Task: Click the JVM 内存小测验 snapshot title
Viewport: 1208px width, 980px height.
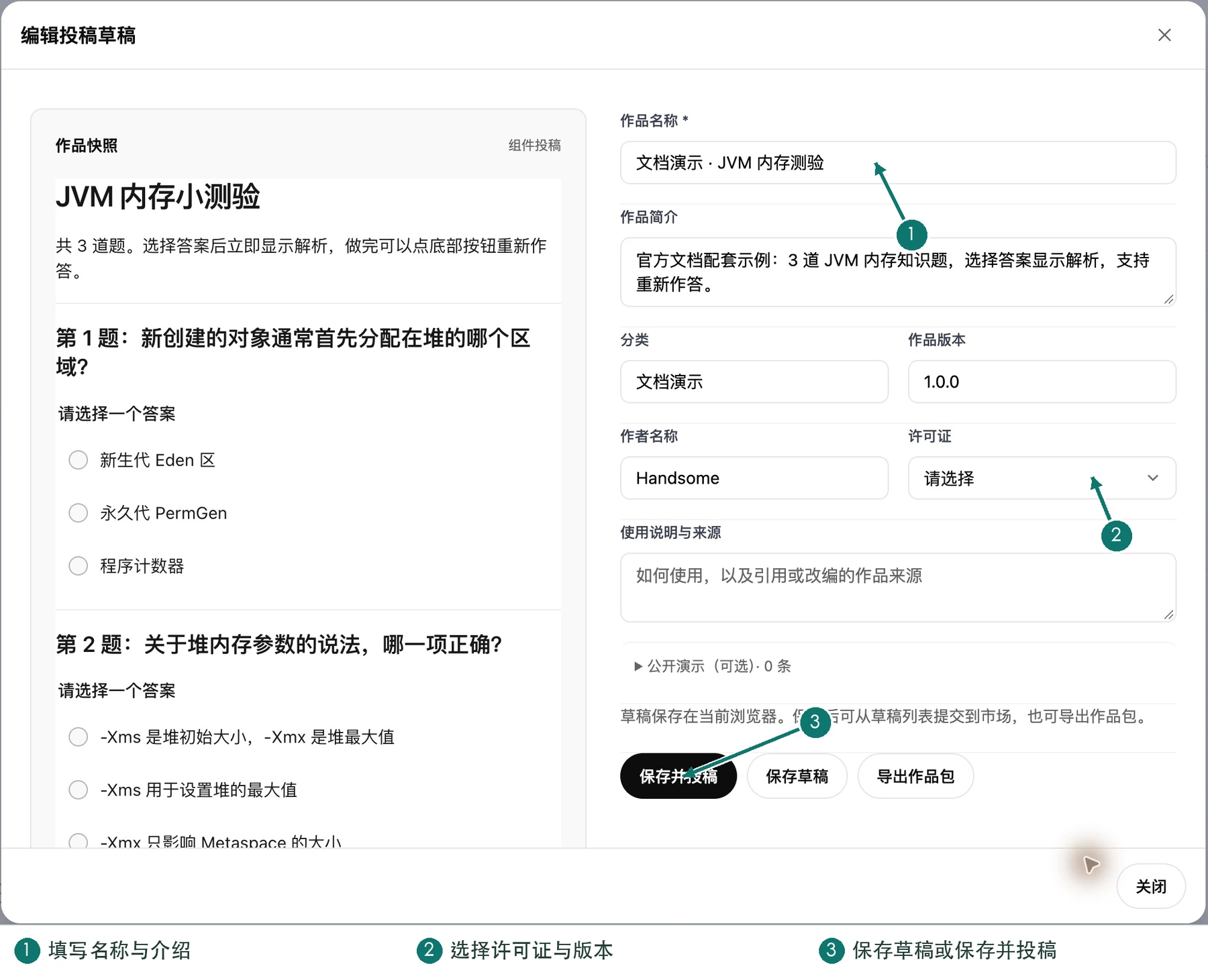Action: [x=158, y=197]
